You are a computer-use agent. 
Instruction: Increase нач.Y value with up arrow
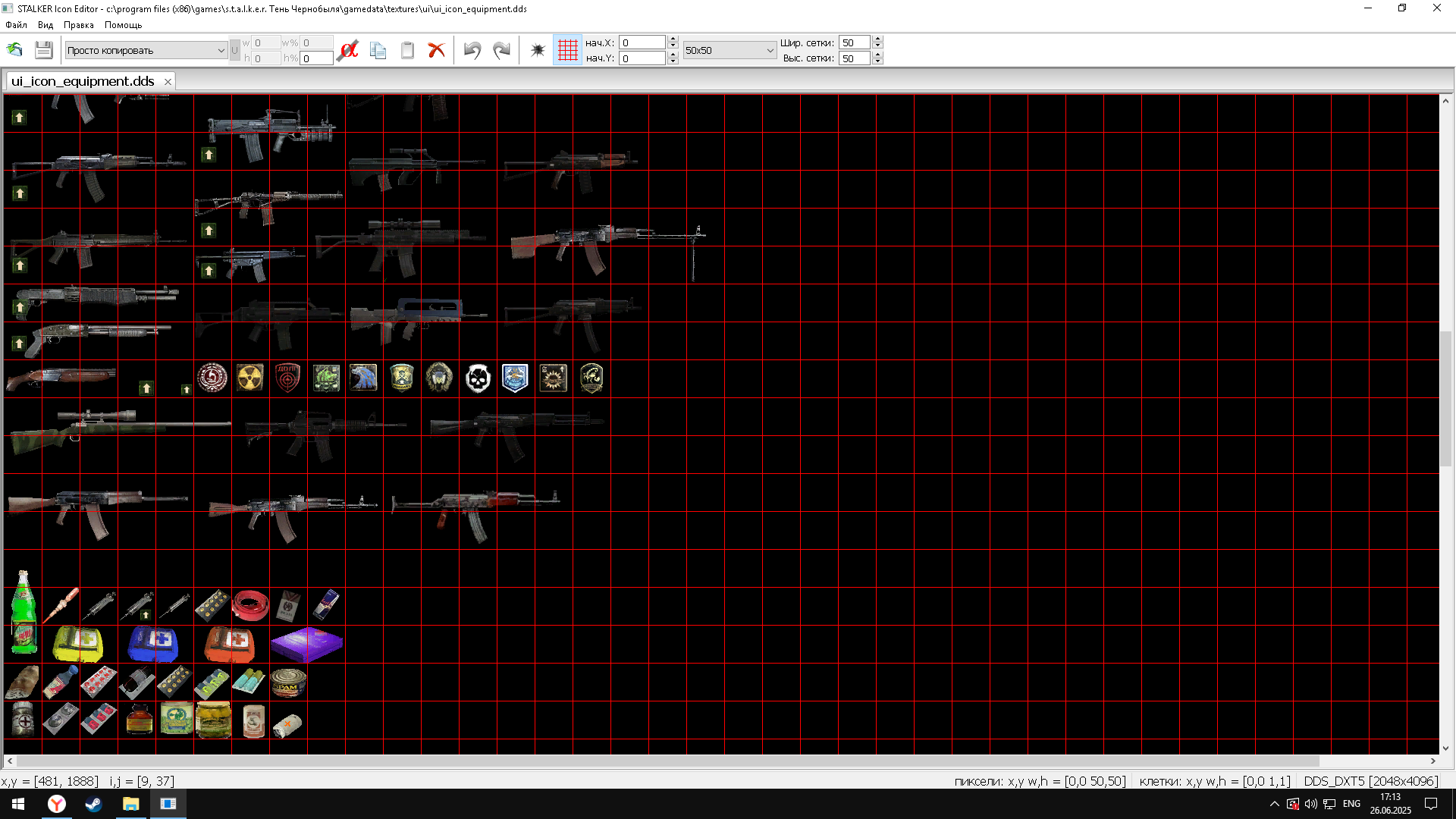click(x=673, y=55)
